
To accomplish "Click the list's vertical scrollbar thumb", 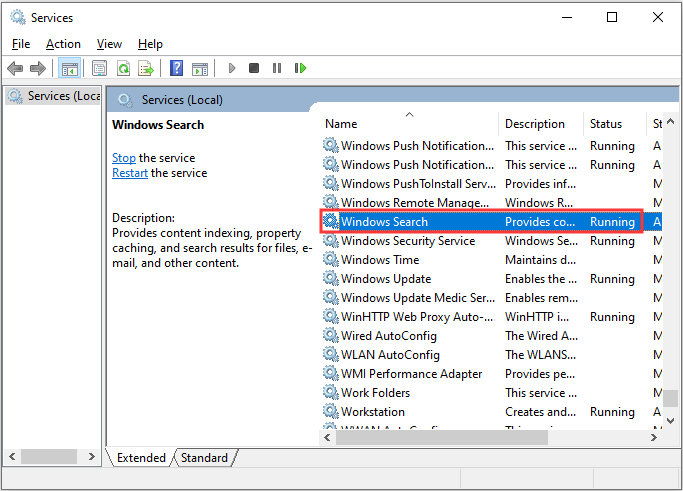I will [670, 397].
